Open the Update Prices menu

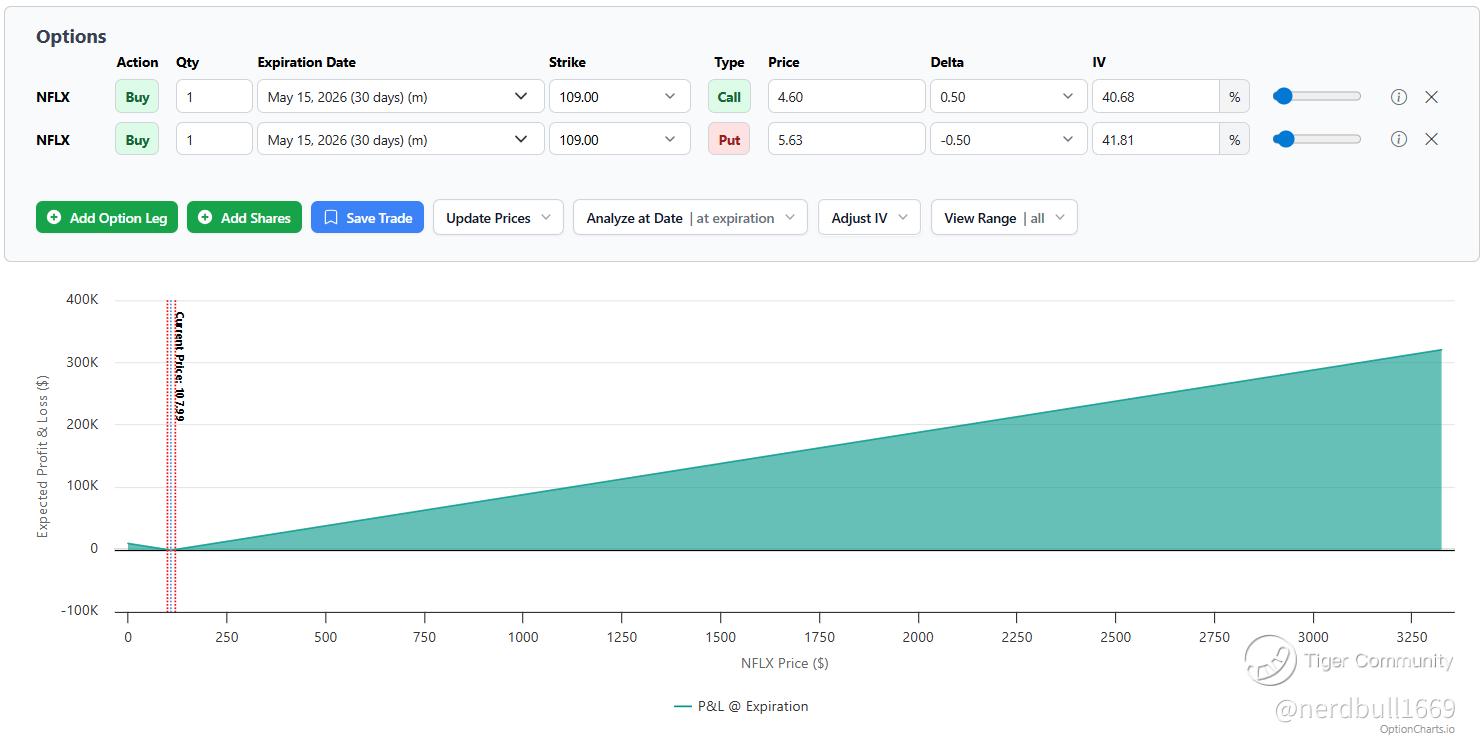coord(498,218)
